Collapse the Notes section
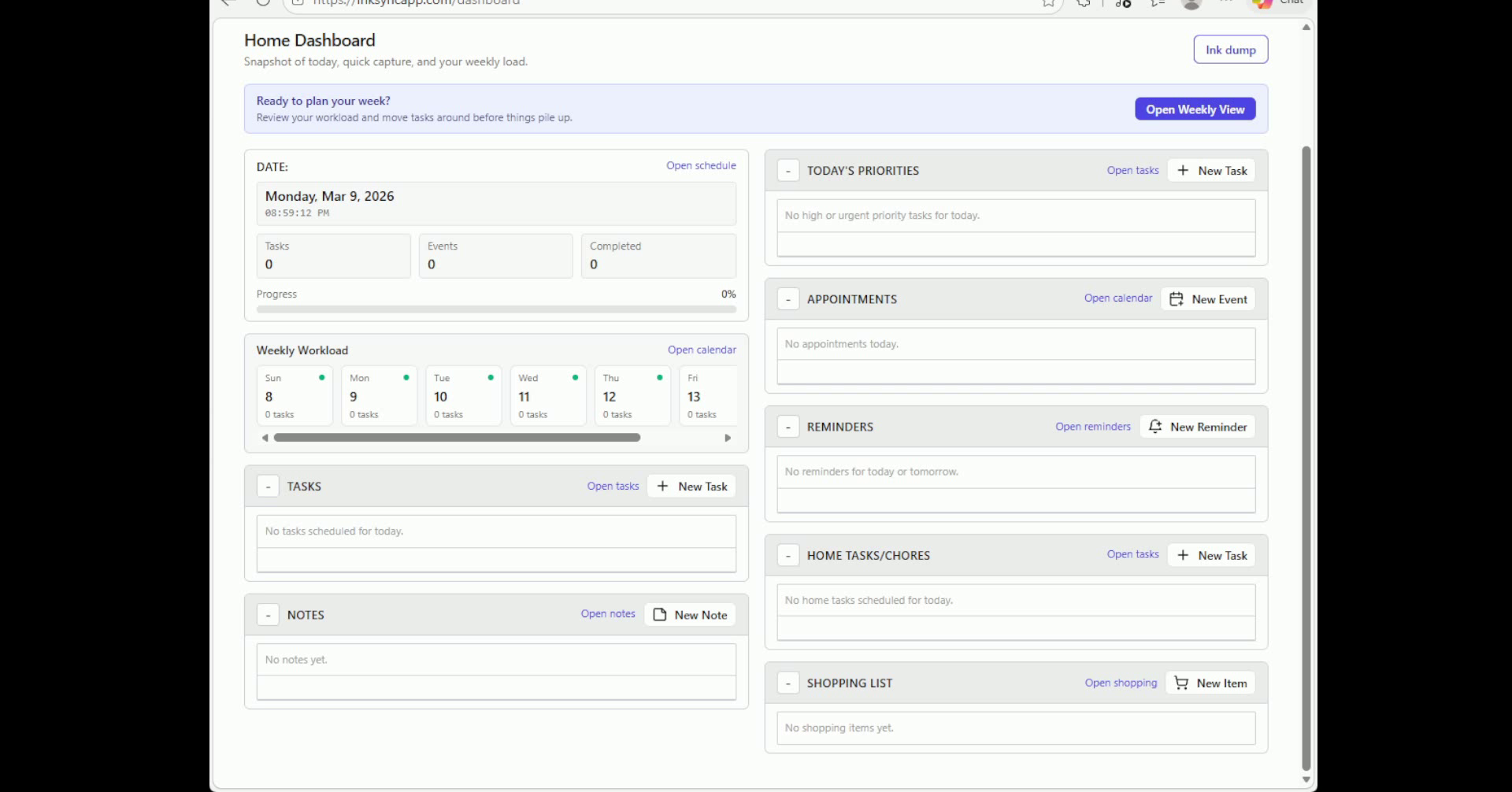The width and height of the screenshot is (1512, 792). tap(268, 614)
